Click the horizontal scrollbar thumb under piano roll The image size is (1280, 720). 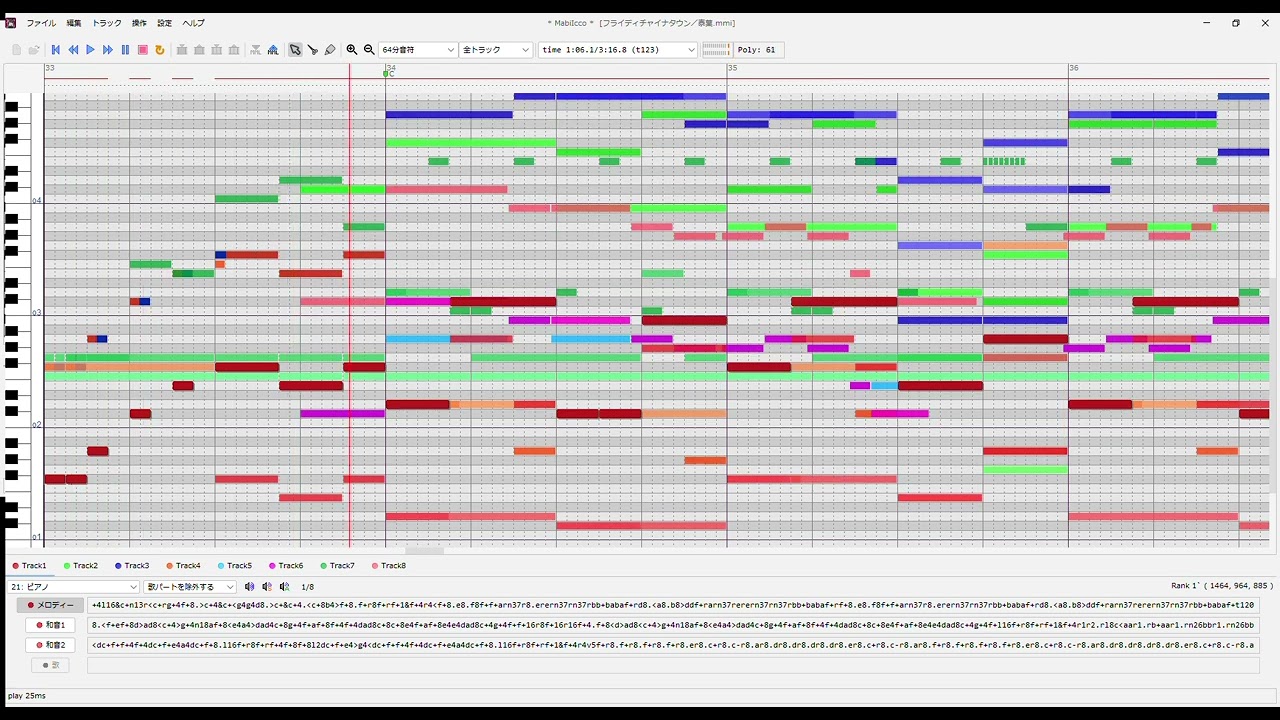click(424, 551)
